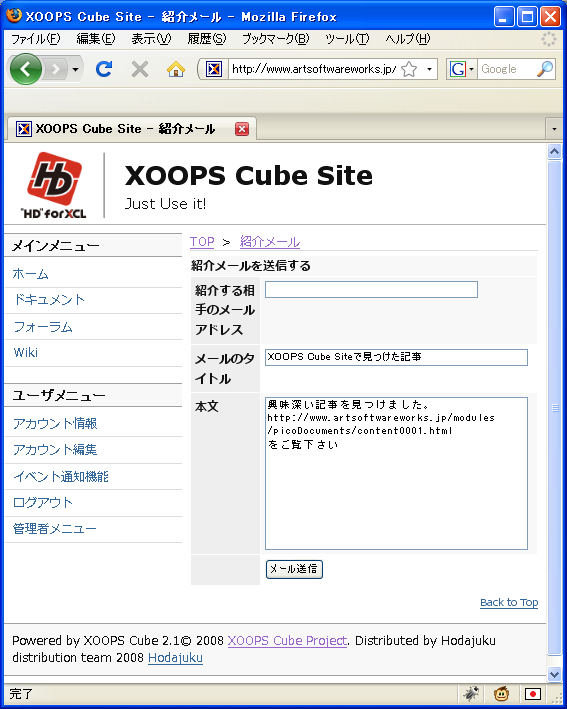Click the green Back navigation arrow
567x709 pixels.
pyautogui.click(x=26, y=69)
